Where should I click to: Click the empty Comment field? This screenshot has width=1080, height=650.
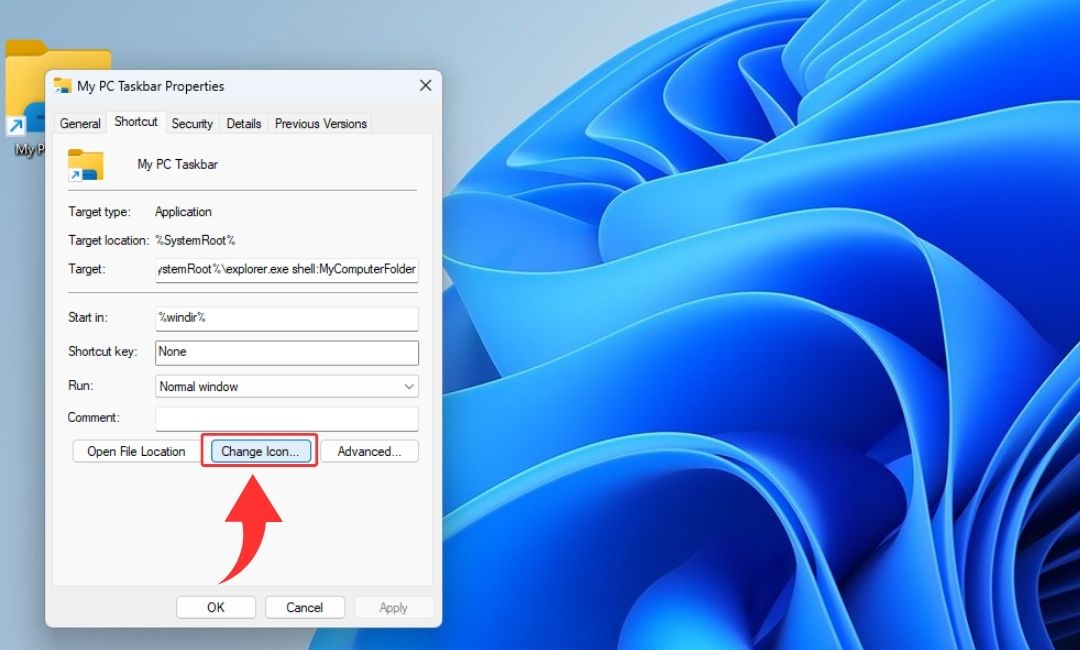coord(286,418)
